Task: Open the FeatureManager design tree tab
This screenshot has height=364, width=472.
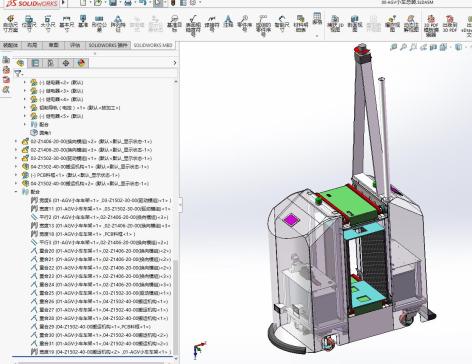Action: 21,63
